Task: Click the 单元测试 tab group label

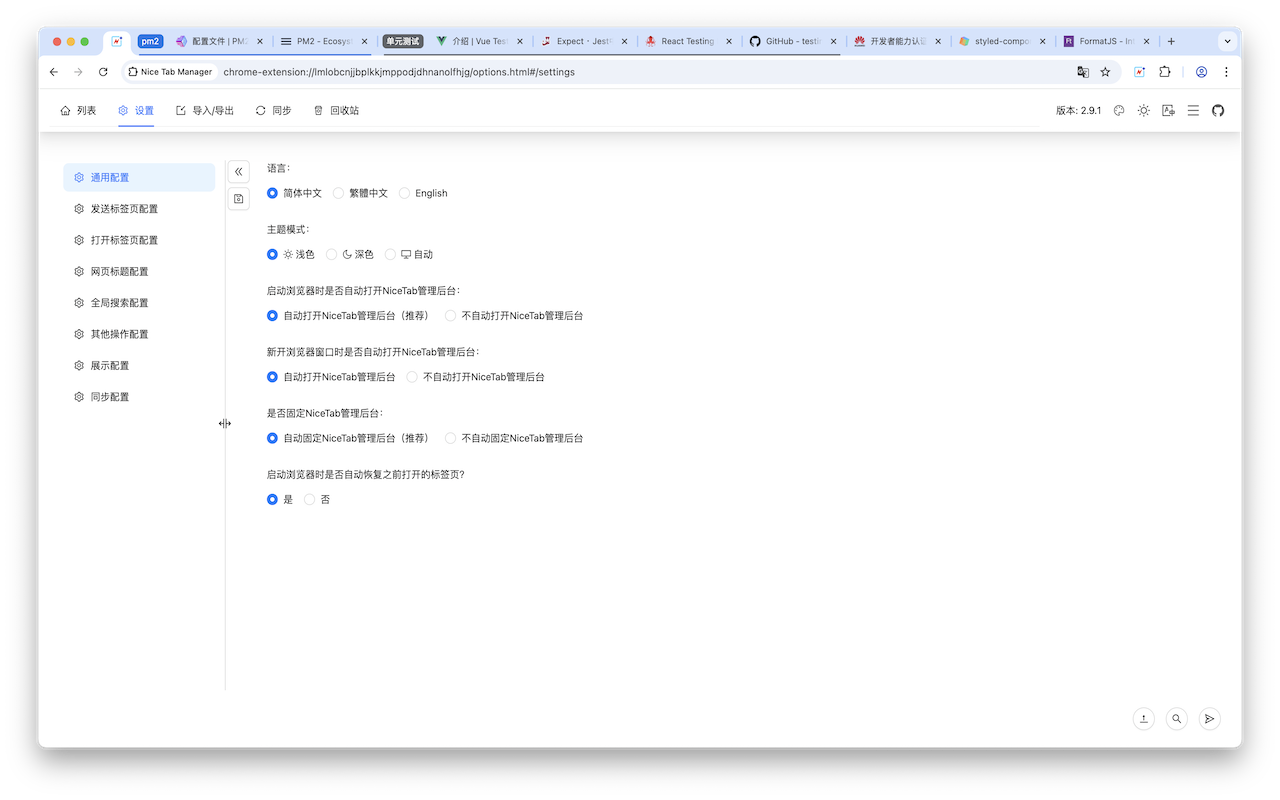Action: coord(403,41)
